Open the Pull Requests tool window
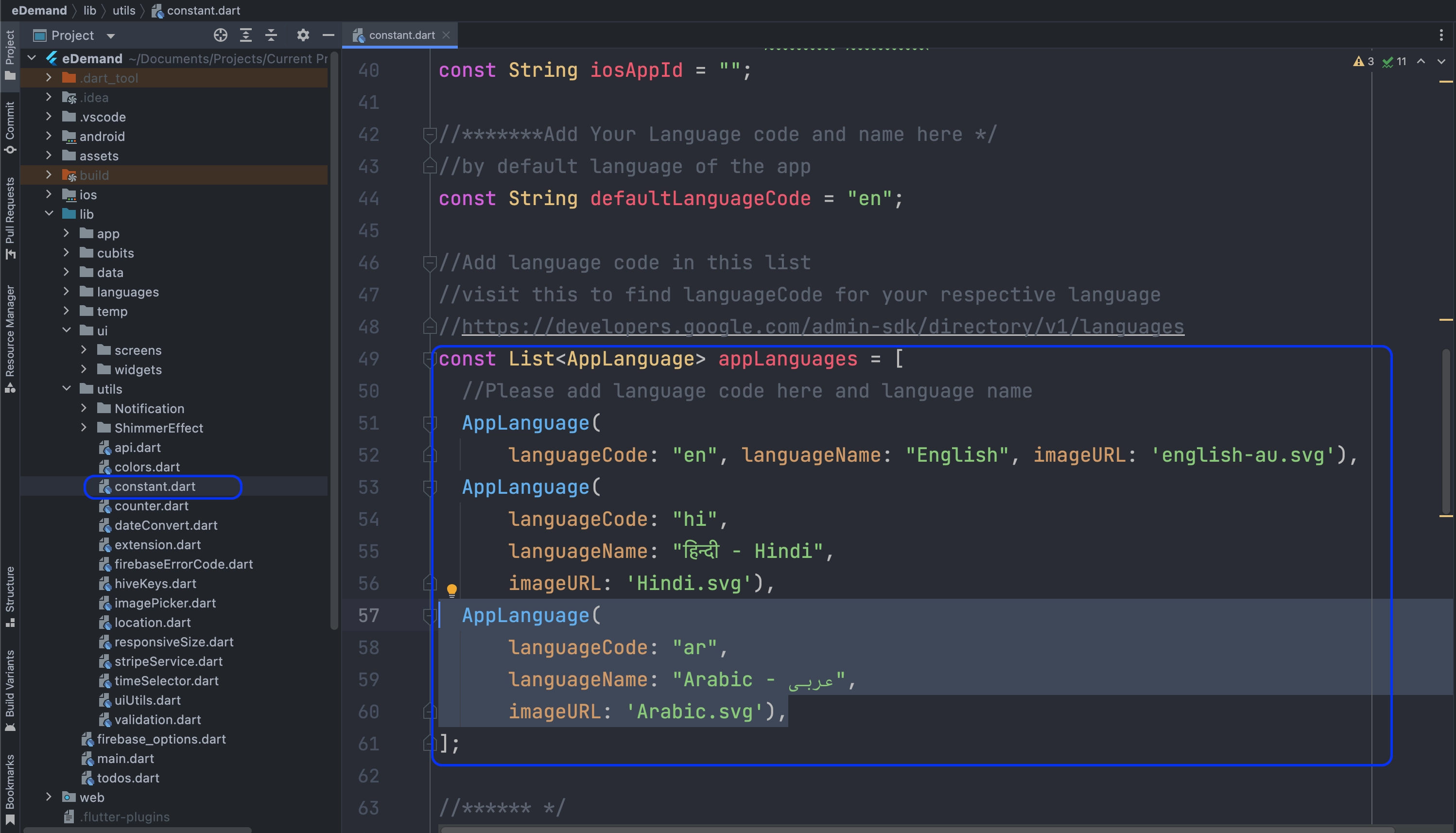 coord(10,218)
